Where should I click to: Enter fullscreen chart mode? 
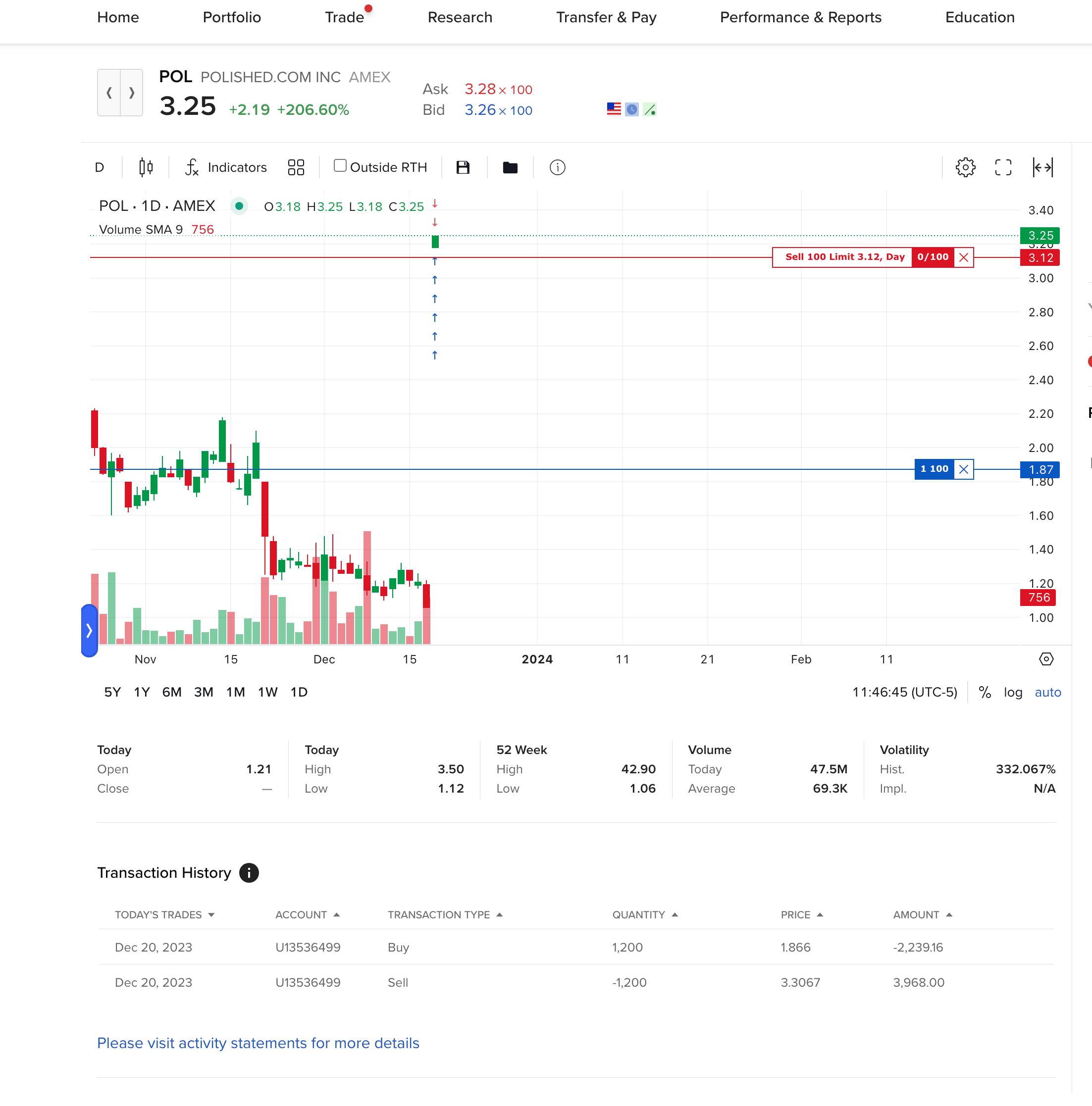point(1003,167)
